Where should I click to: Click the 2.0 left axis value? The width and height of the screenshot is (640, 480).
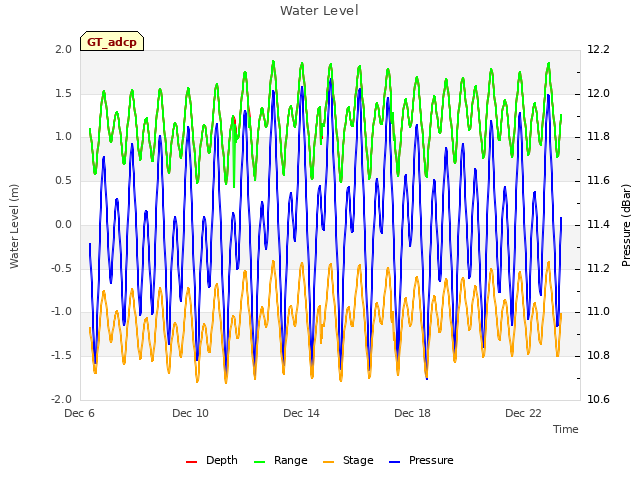(x=63, y=49)
